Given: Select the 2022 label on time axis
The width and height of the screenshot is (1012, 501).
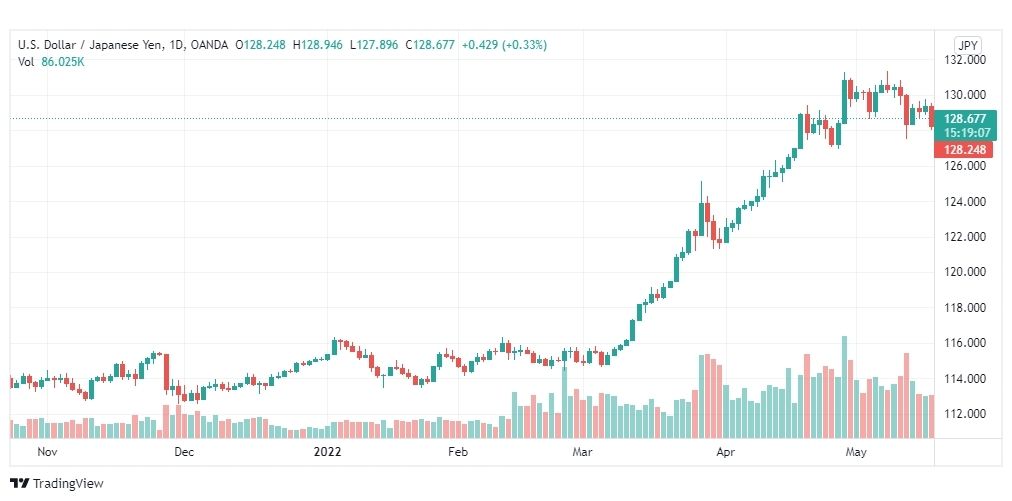Looking at the screenshot, I should coord(327,452).
